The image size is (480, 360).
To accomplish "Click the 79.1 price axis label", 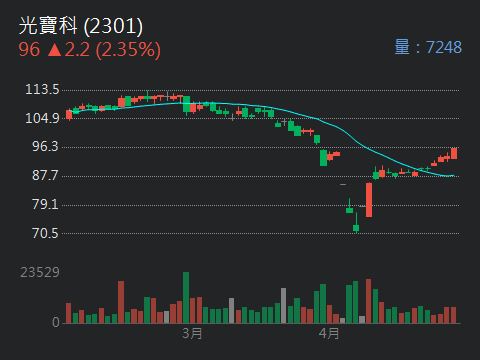I will 45,204.
